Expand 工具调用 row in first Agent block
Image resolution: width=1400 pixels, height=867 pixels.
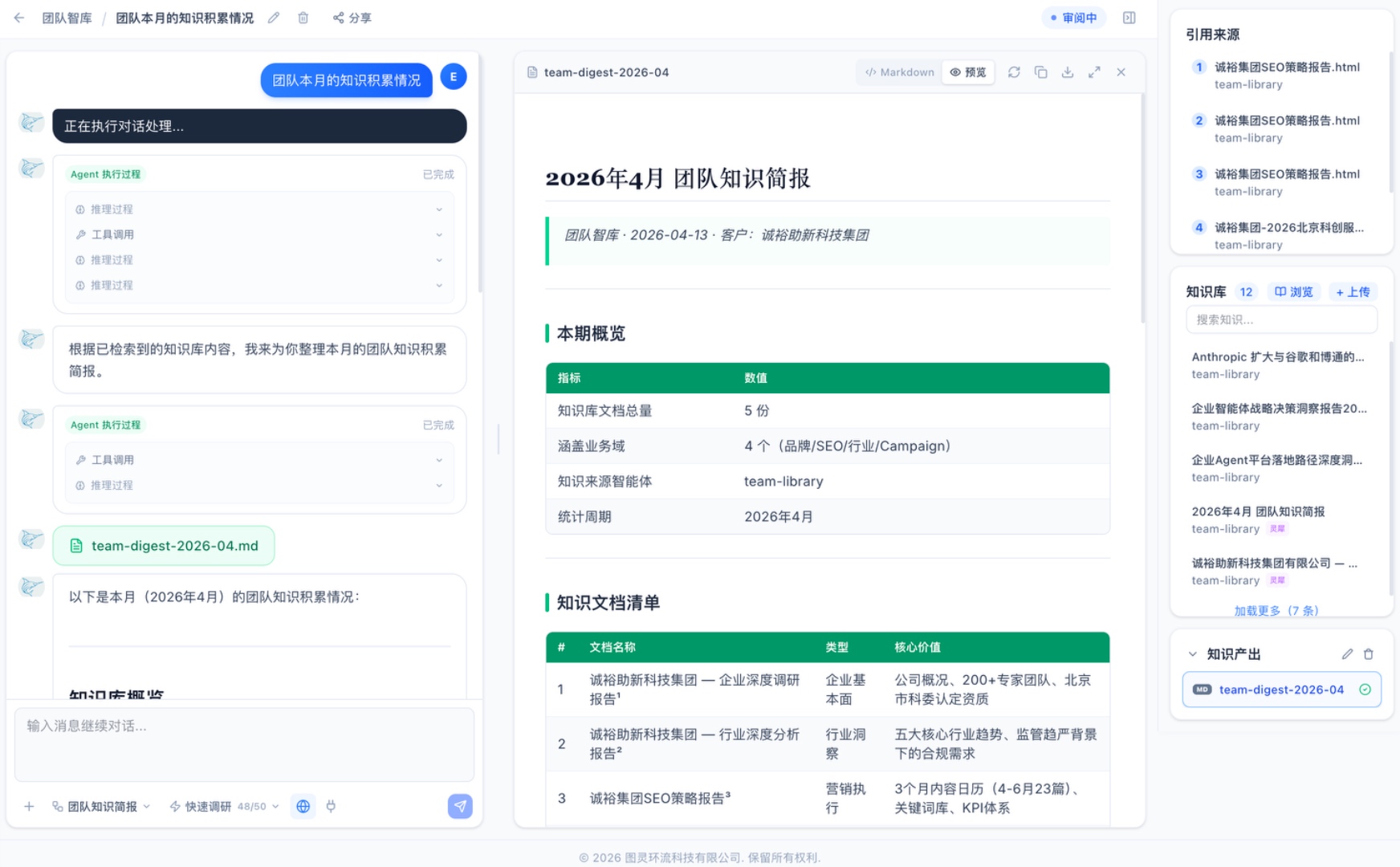[259, 234]
